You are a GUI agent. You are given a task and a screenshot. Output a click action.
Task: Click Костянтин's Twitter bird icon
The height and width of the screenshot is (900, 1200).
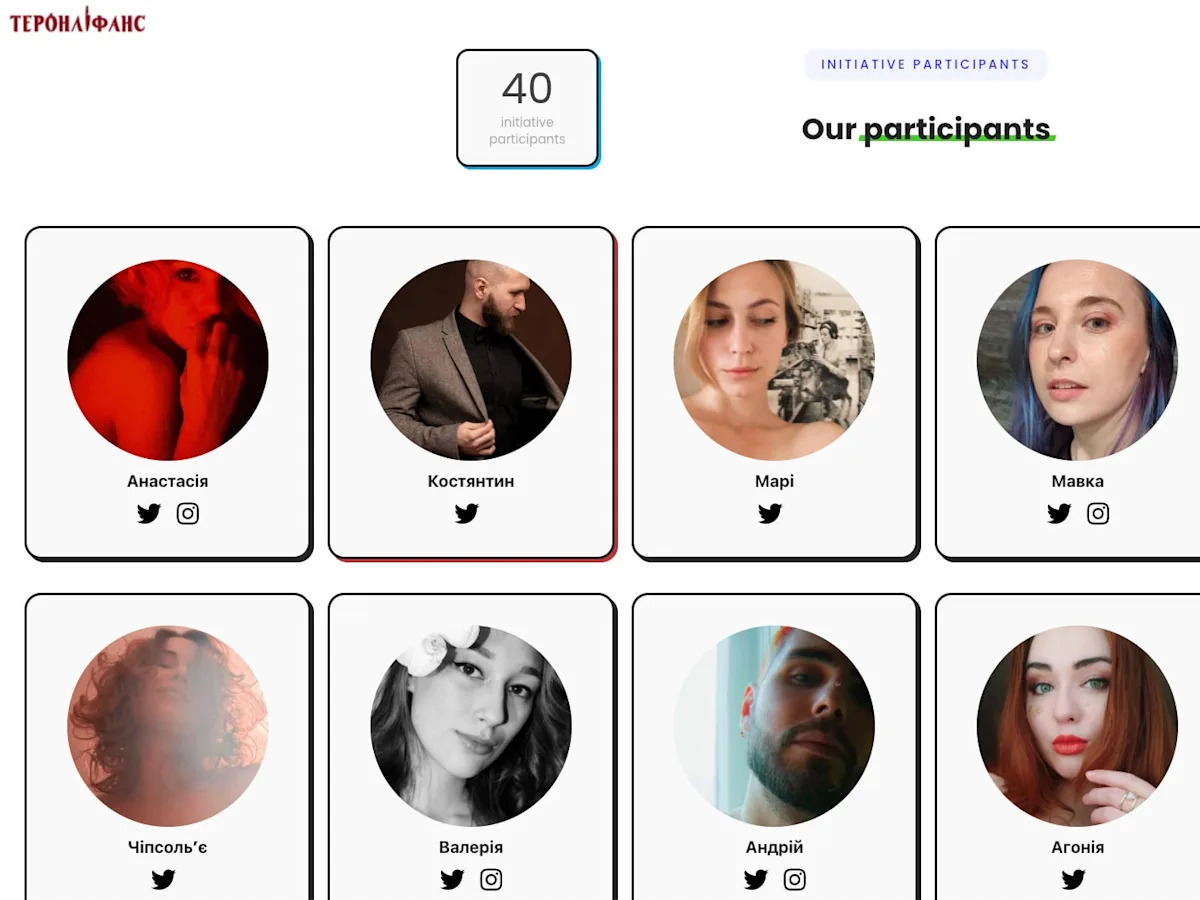467,514
